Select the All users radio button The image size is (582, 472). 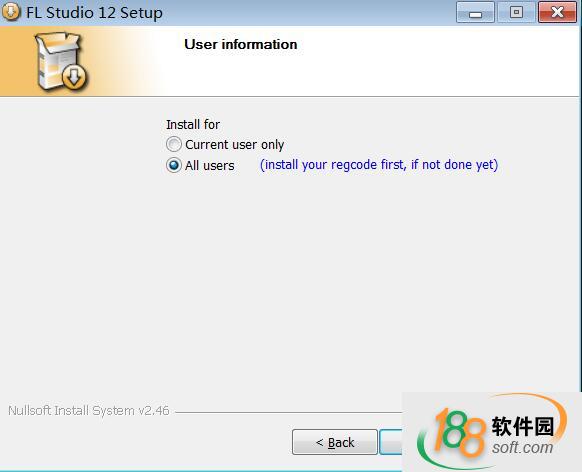tap(174, 165)
